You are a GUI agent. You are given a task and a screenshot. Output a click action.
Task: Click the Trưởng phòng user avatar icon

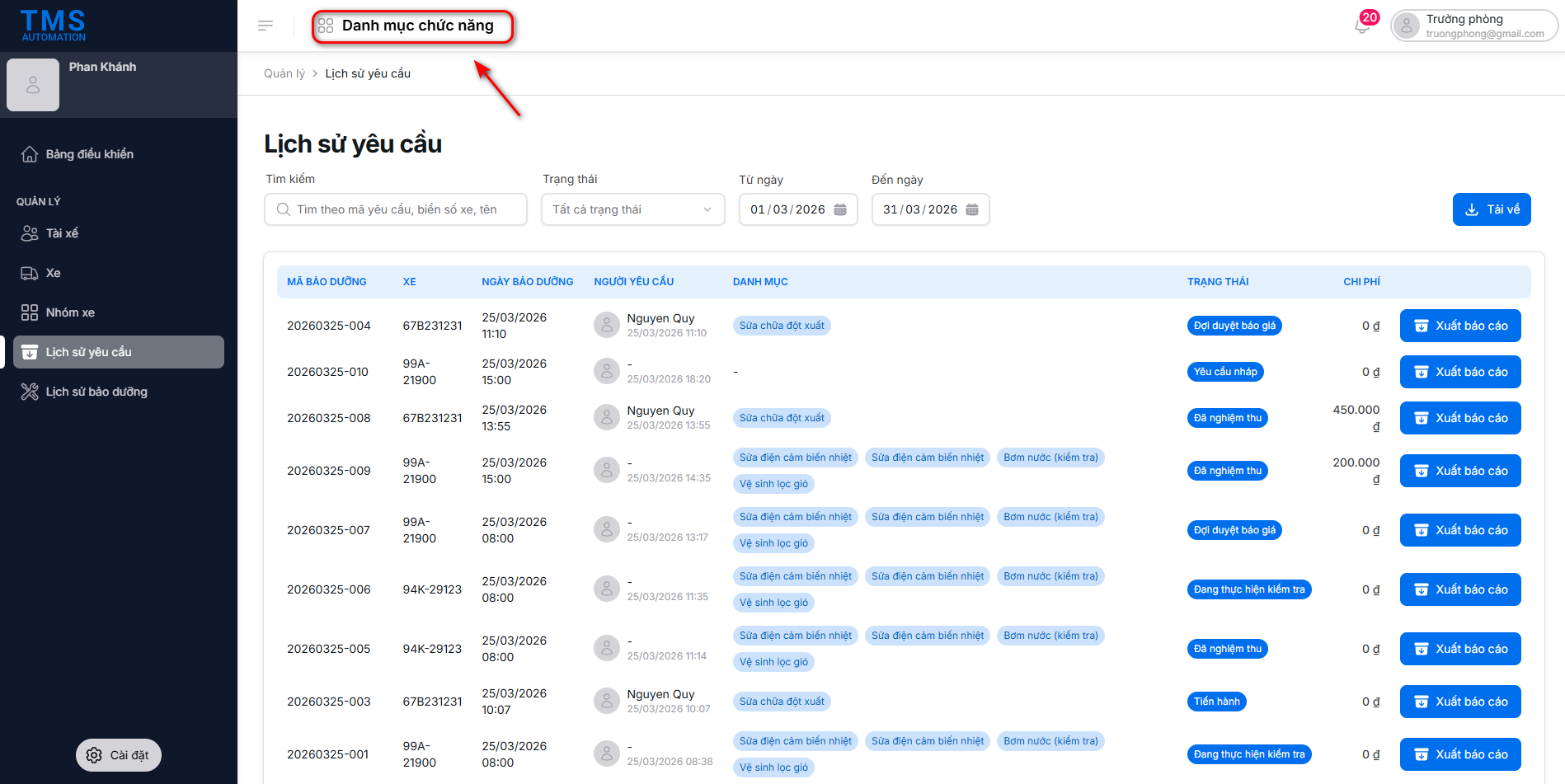pos(1407,26)
